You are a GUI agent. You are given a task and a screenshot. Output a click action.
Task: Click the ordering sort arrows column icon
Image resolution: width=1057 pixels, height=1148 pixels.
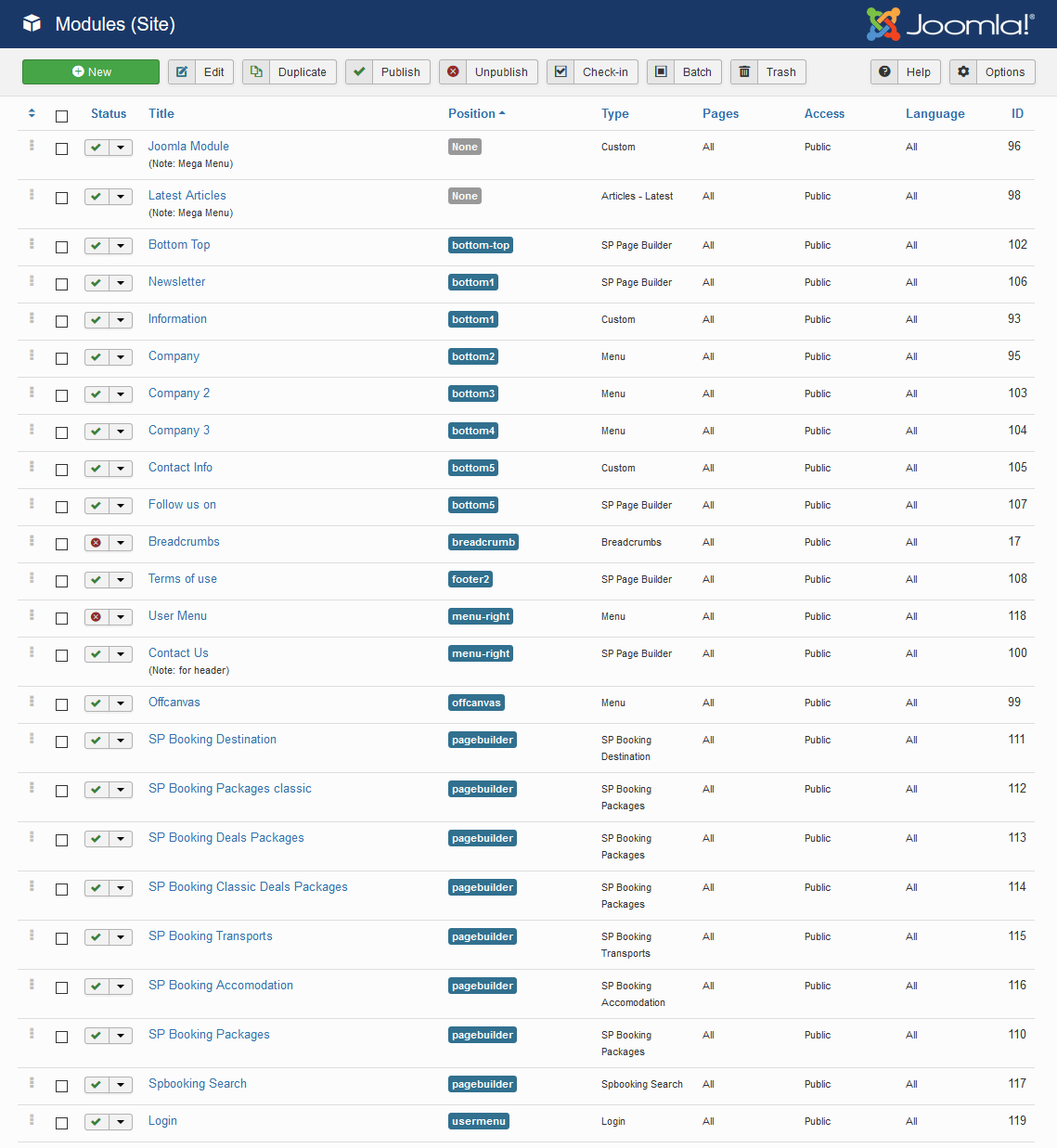(32, 113)
